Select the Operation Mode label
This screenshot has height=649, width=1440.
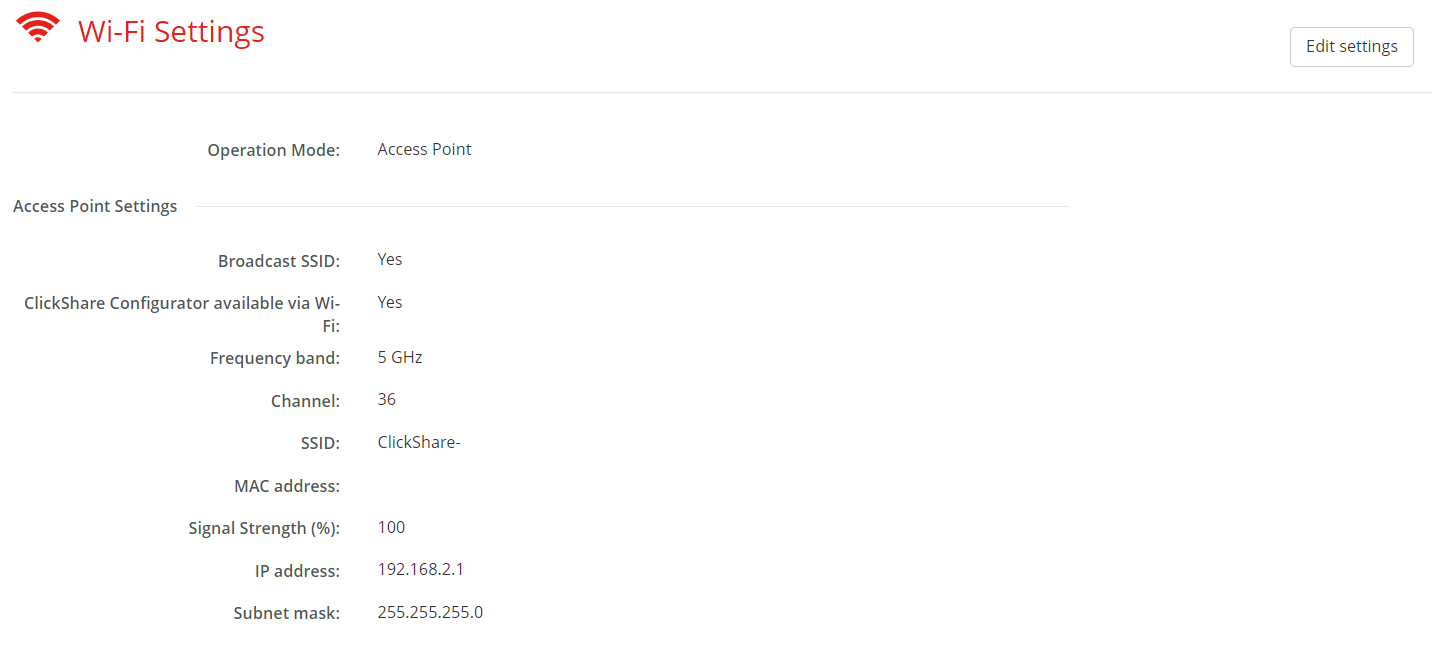point(273,150)
